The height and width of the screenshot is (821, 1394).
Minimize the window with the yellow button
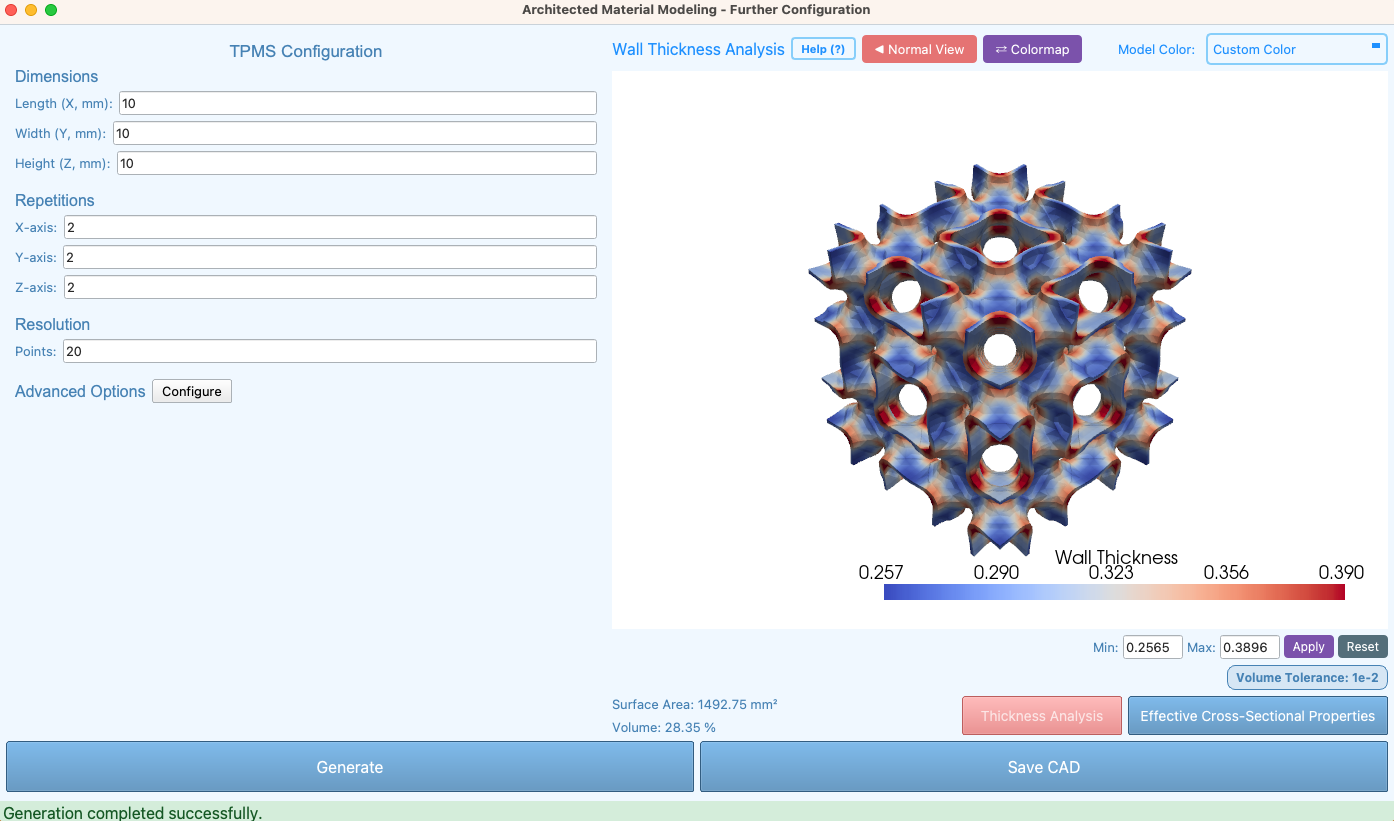click(x=31, y=10)
